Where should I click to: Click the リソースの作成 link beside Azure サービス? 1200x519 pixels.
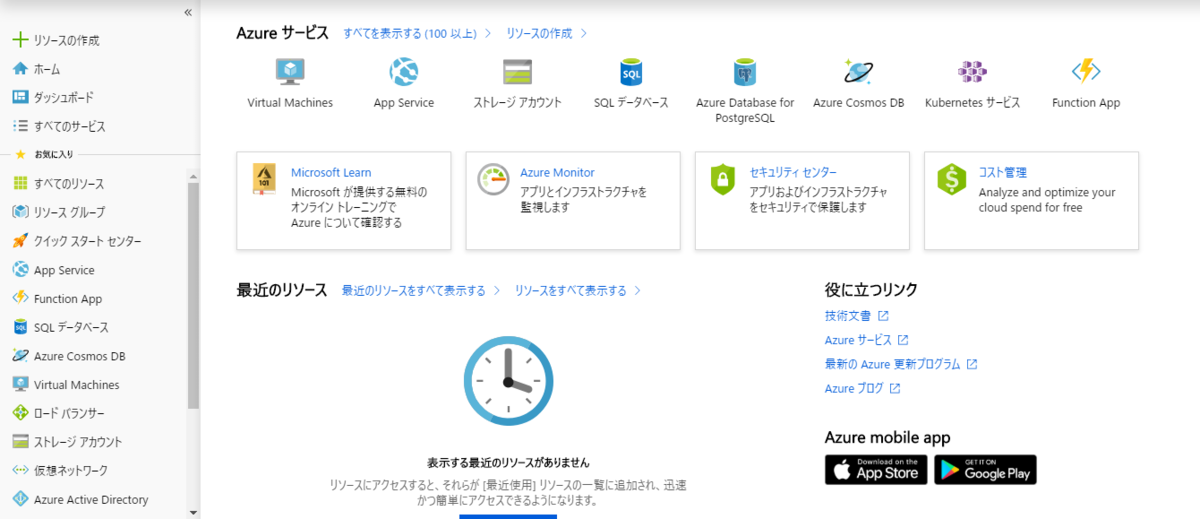[x=539, y=33]
